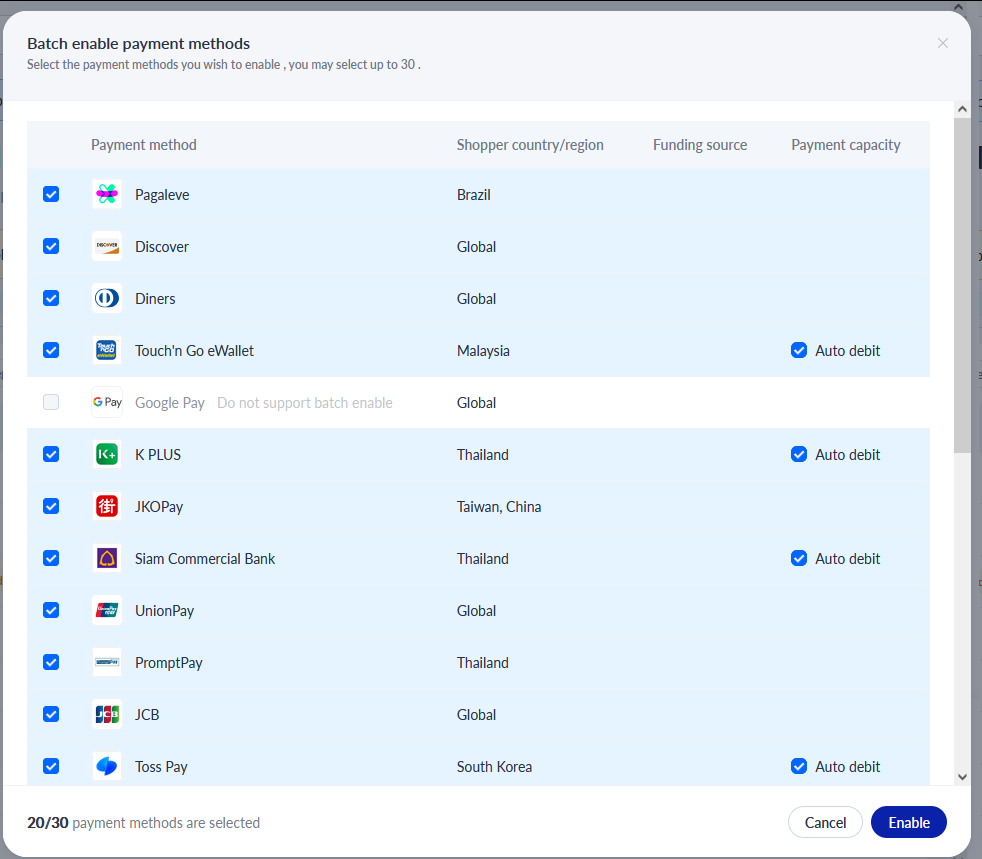Click the disabled Google Pay checkbox
This screenshot has width=982, height=859.
coord(51,402)
